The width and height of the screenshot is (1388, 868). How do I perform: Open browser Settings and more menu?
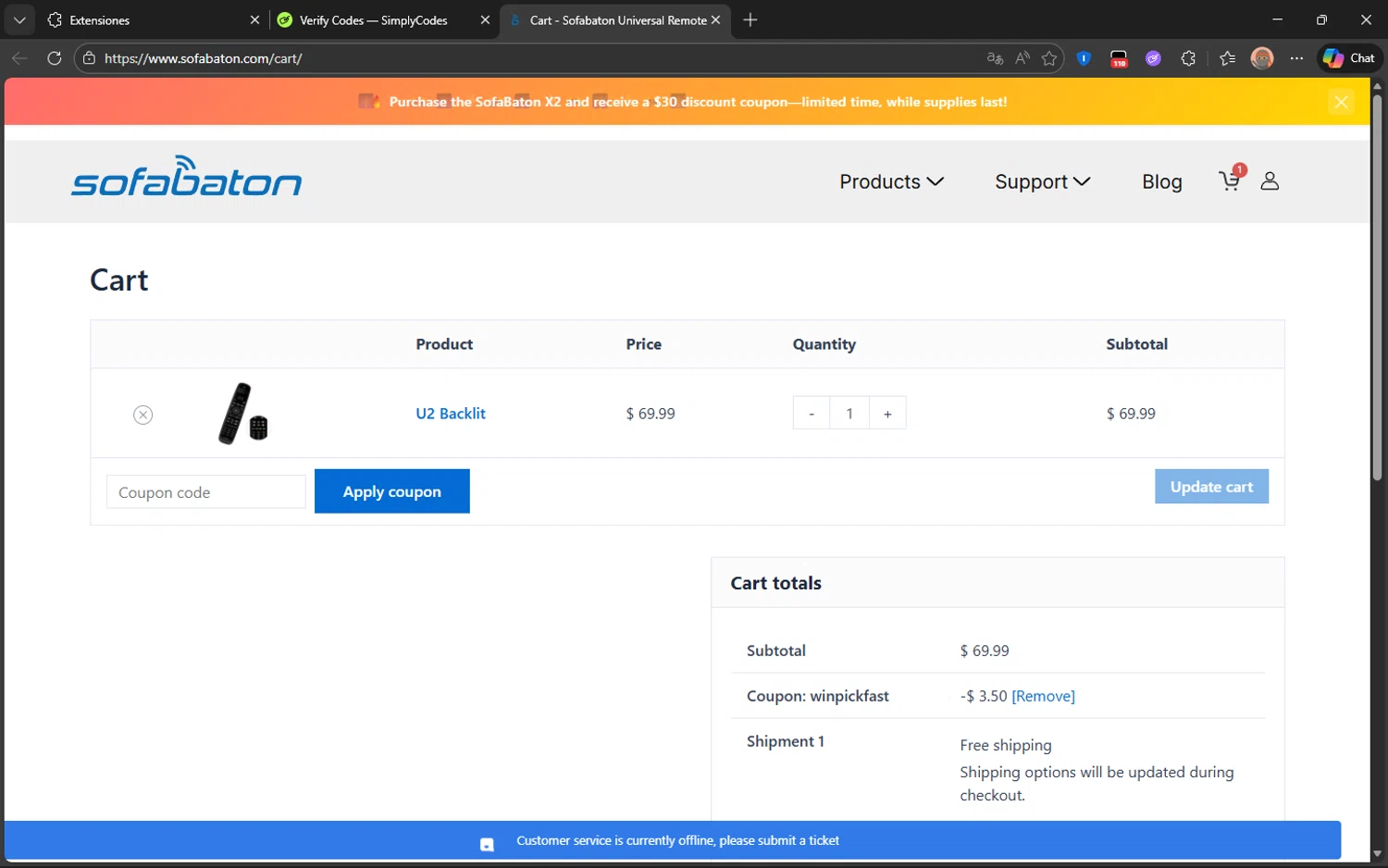point(1296,58)
